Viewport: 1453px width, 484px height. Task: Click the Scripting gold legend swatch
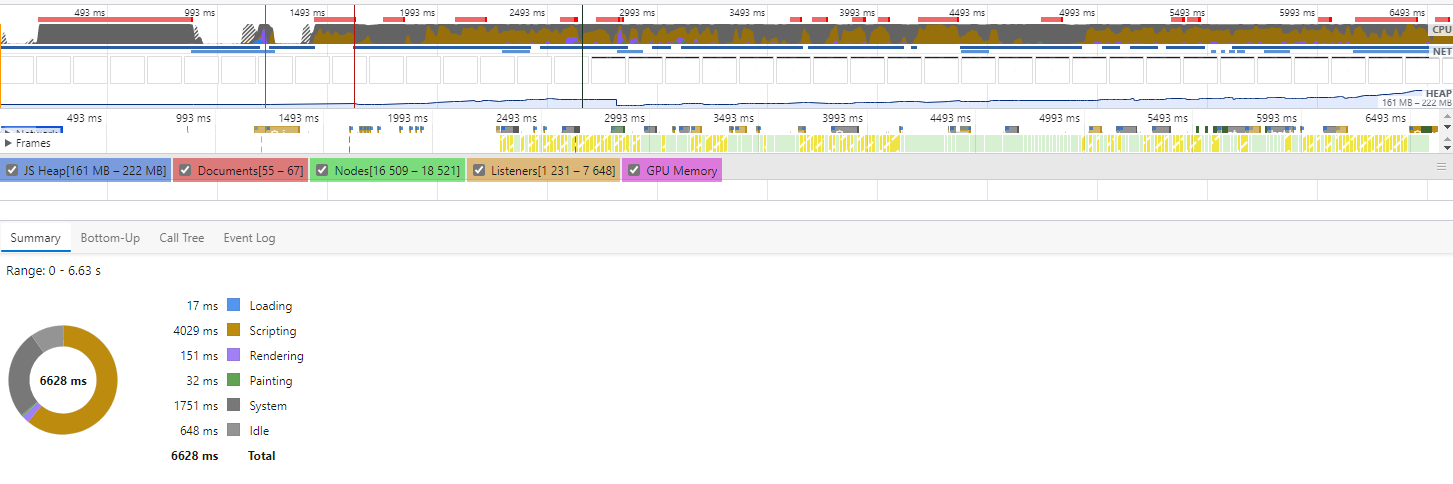pyautogui.click(x=234, y=330)
